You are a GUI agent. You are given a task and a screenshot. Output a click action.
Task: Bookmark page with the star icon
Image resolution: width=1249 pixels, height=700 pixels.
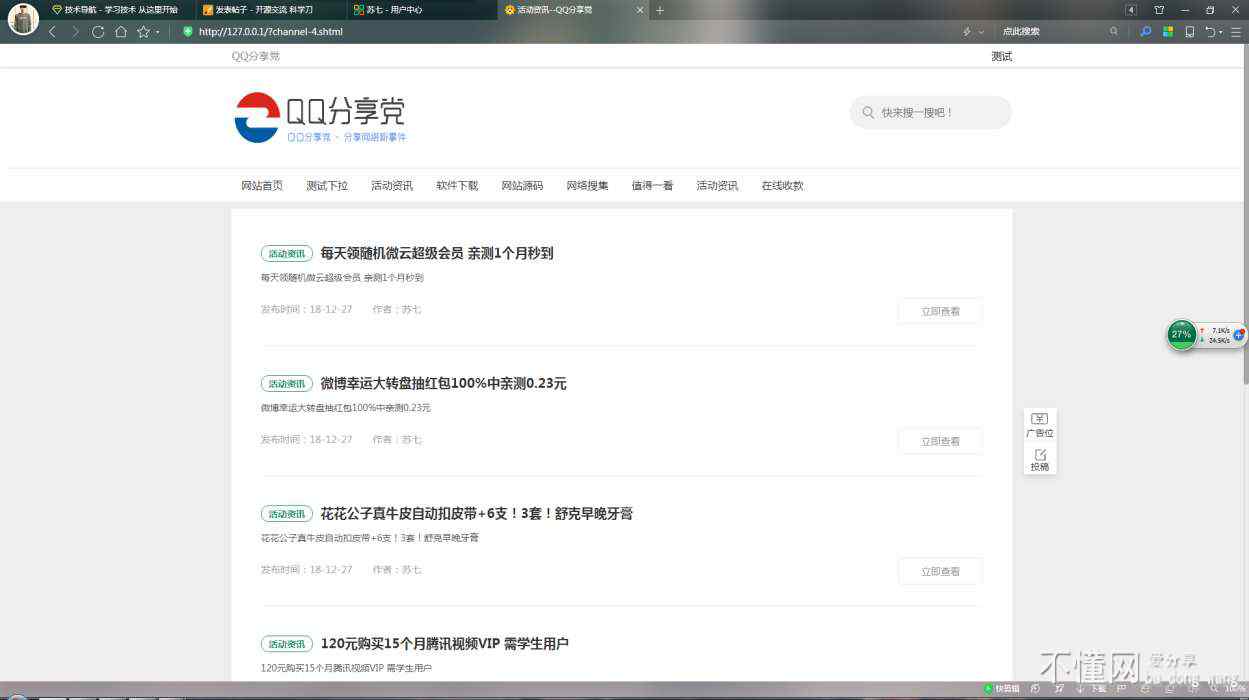[x=143, y=31]
